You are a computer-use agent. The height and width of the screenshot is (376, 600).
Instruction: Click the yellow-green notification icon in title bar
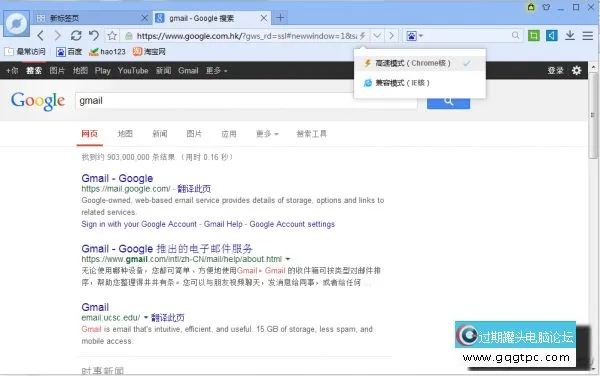[x=531, y=7]
